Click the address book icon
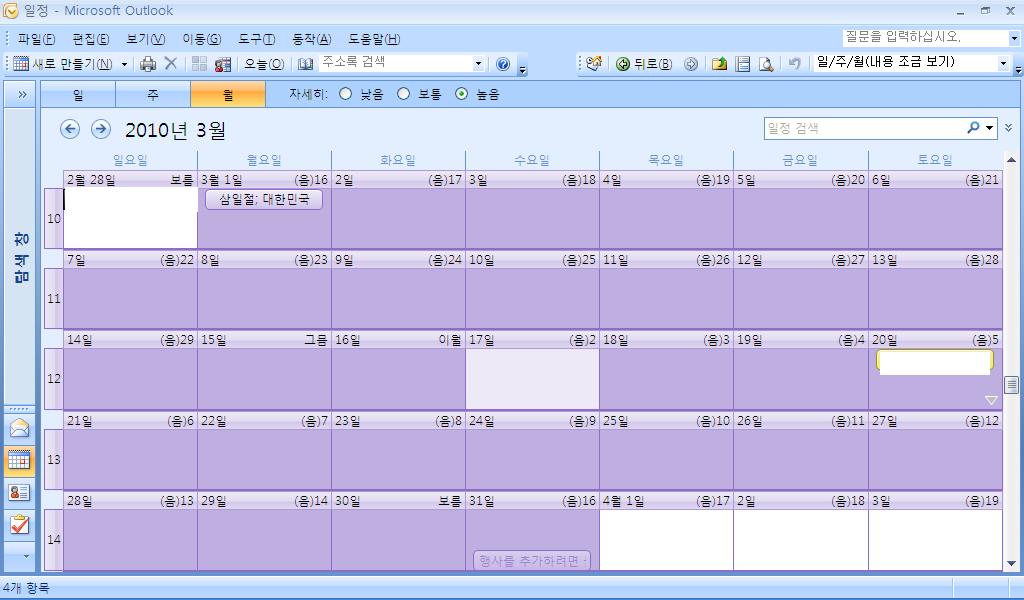The height and width of the screenshot is (600, 1024). click(x=306, y=64)
